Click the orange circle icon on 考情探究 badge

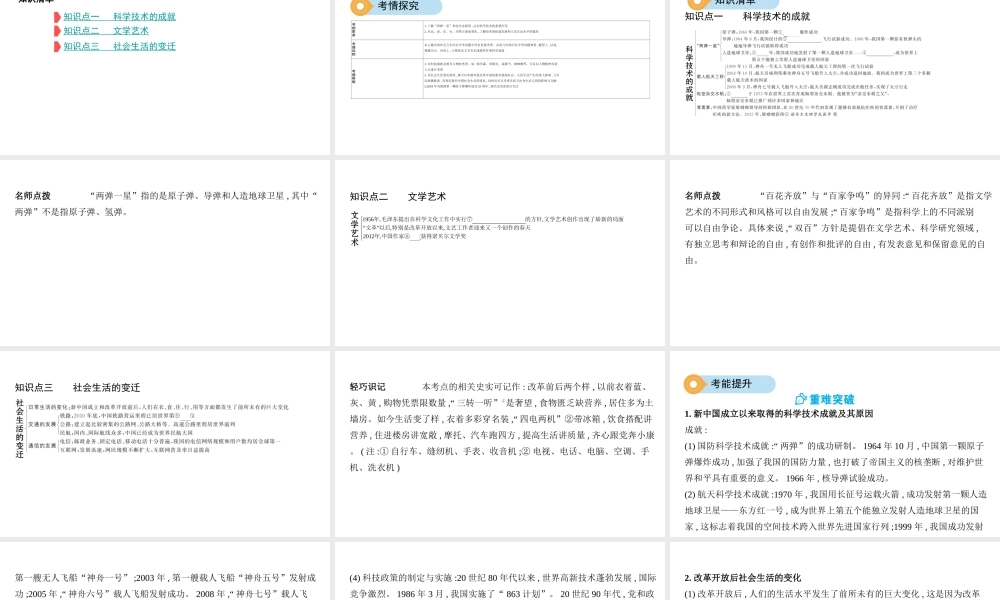click(361, 7)
